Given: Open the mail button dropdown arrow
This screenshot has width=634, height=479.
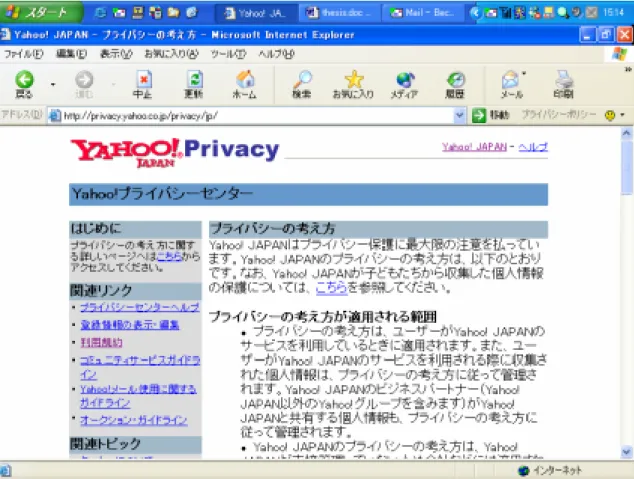Looking at the screenshot, I should tap(524, 74).
